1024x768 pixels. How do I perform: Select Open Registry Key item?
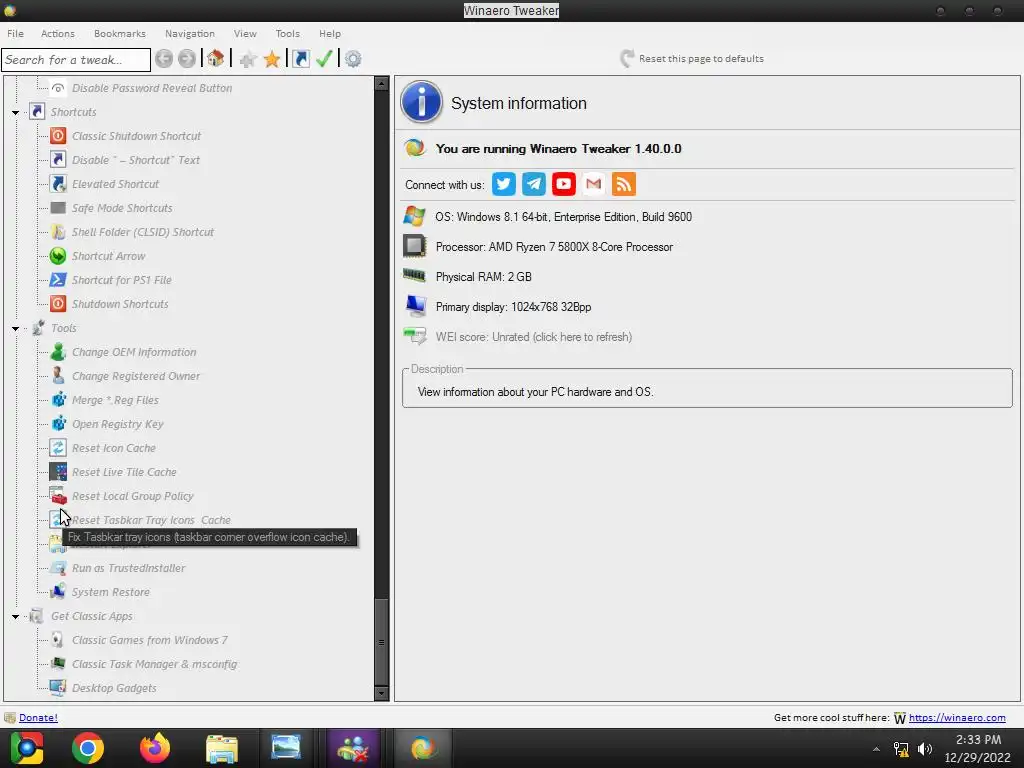pyautogui.click(x=118, y=424)
